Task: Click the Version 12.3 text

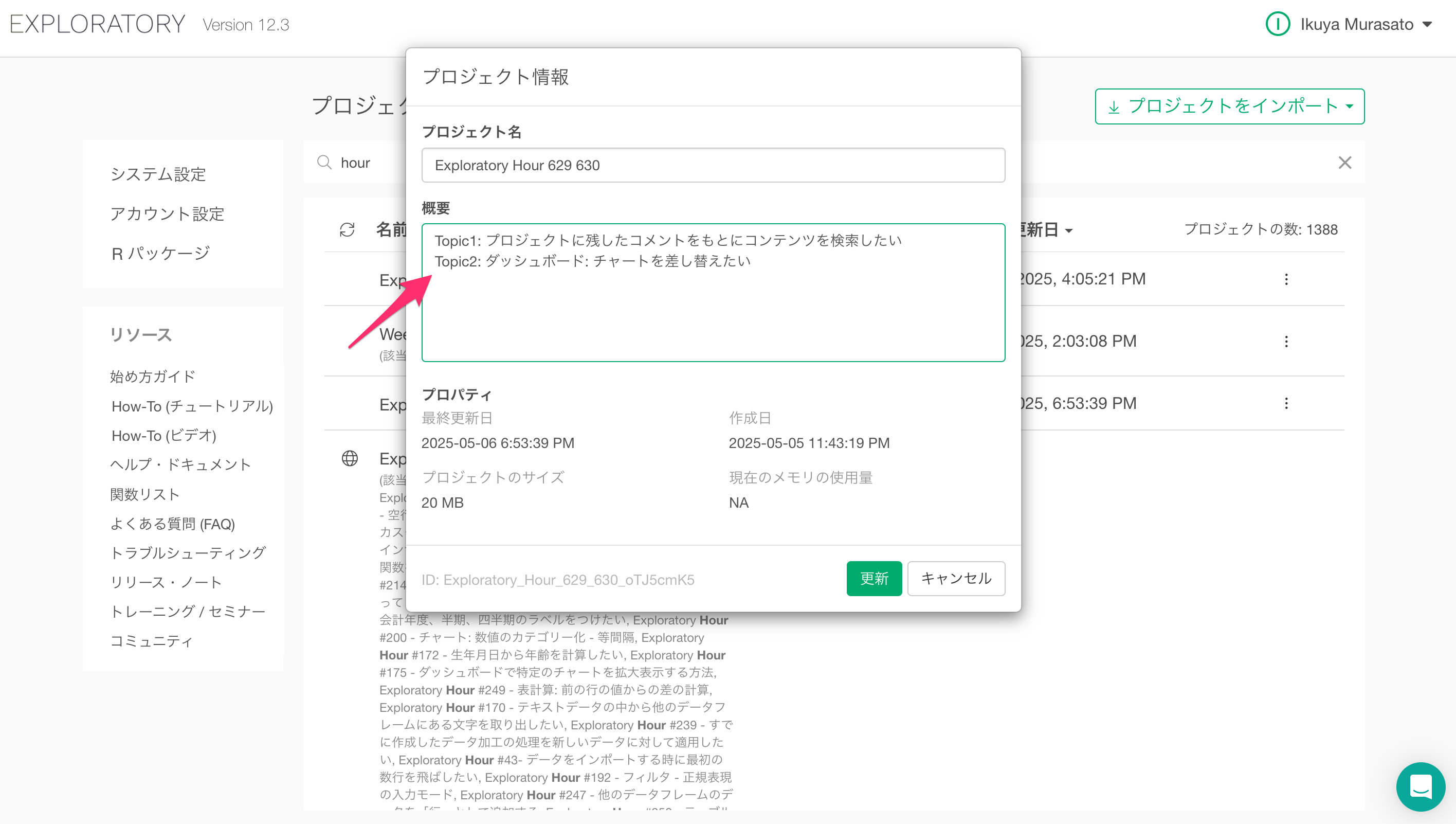Action: [246, 25]
